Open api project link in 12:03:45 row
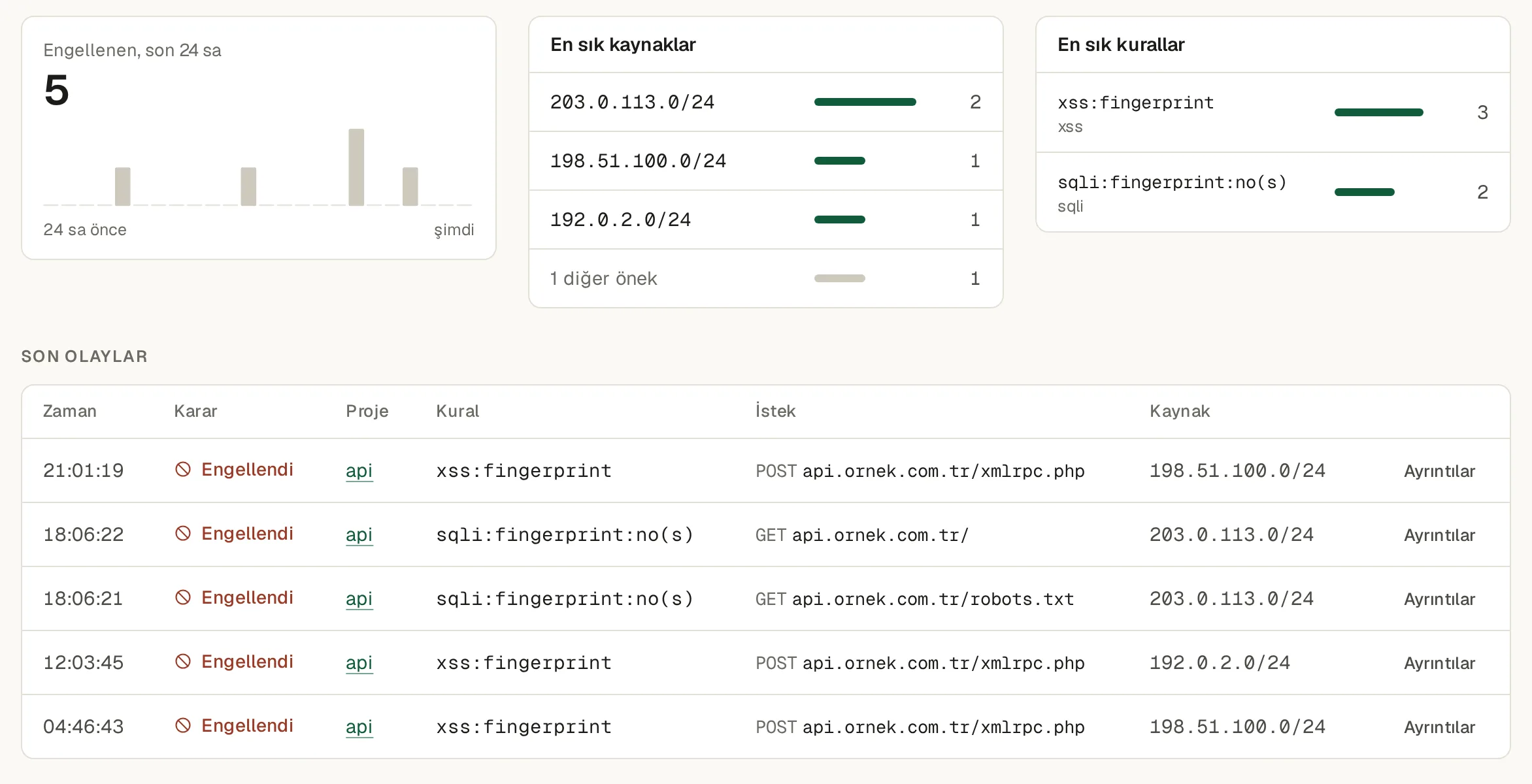This screenshot has height=784, width=1532. (359, 662)
